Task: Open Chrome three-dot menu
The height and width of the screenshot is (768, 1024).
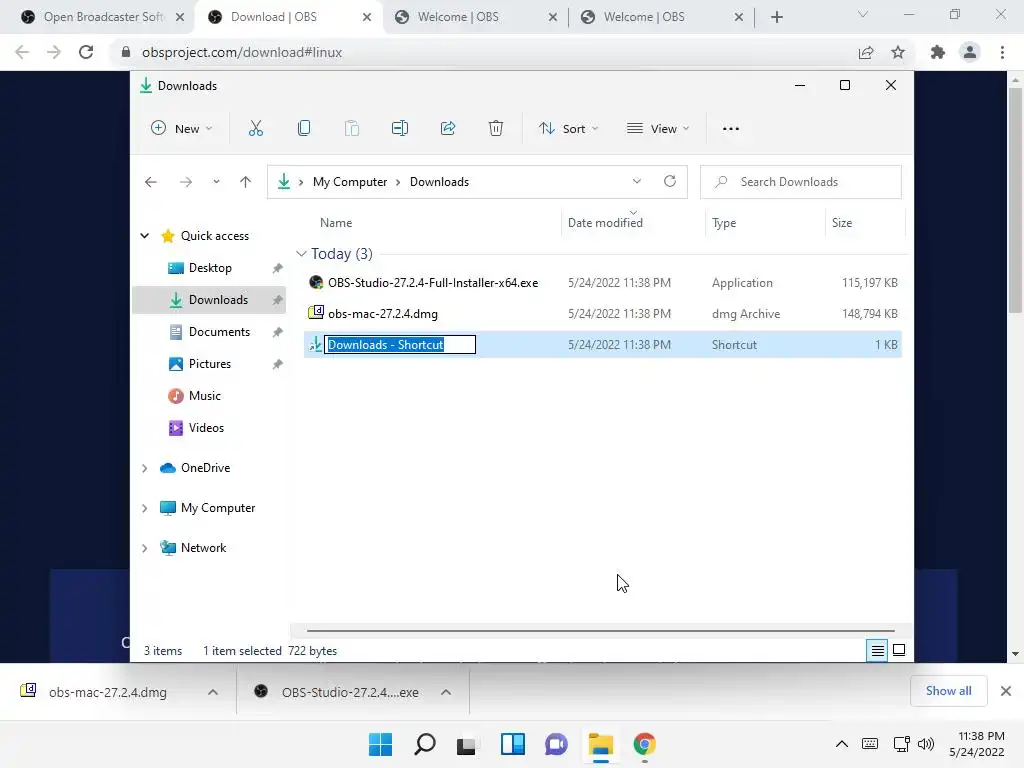Action: (x=1002, y=52)
